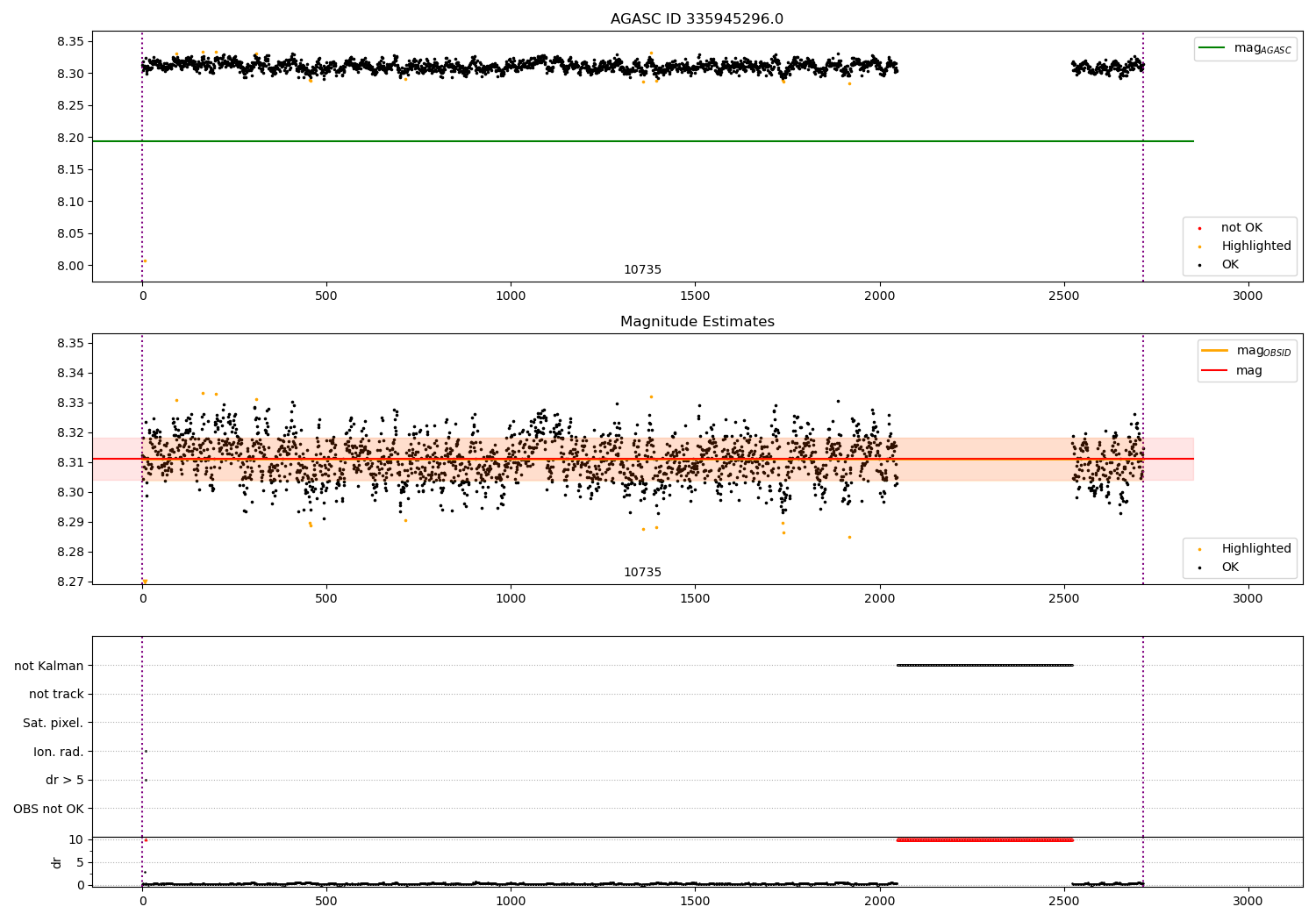Select the 'Ion. rad.' axis label

click(58, 752)
